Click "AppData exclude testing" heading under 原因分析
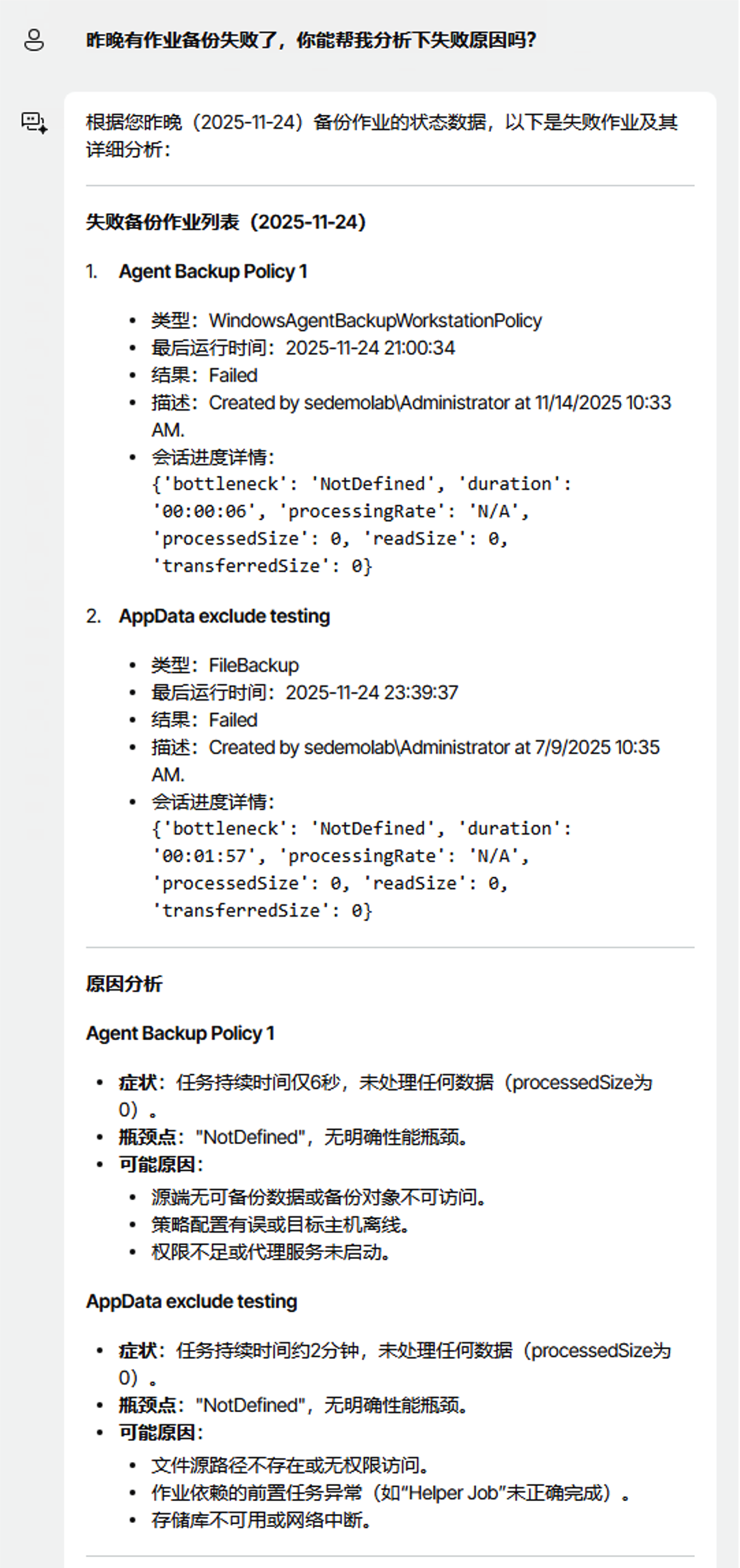 click(191, 1302)
